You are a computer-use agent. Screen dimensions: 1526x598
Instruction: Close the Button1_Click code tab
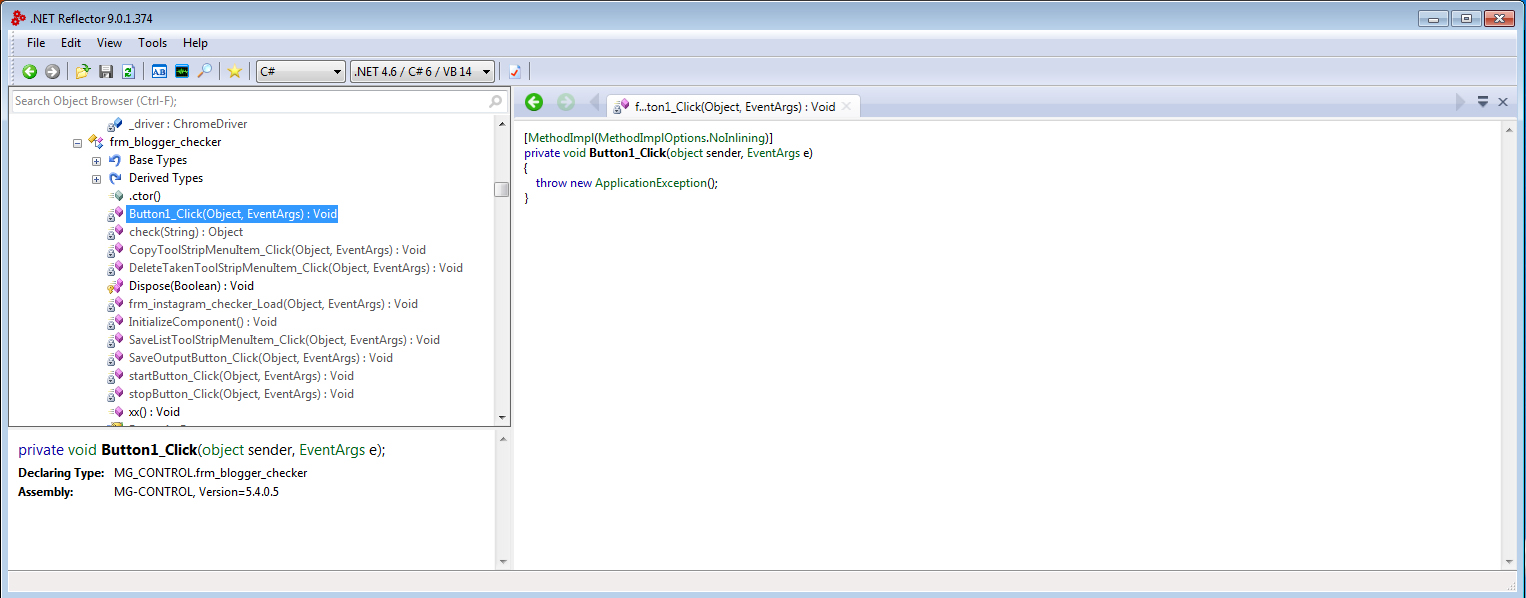pos(846,106)
